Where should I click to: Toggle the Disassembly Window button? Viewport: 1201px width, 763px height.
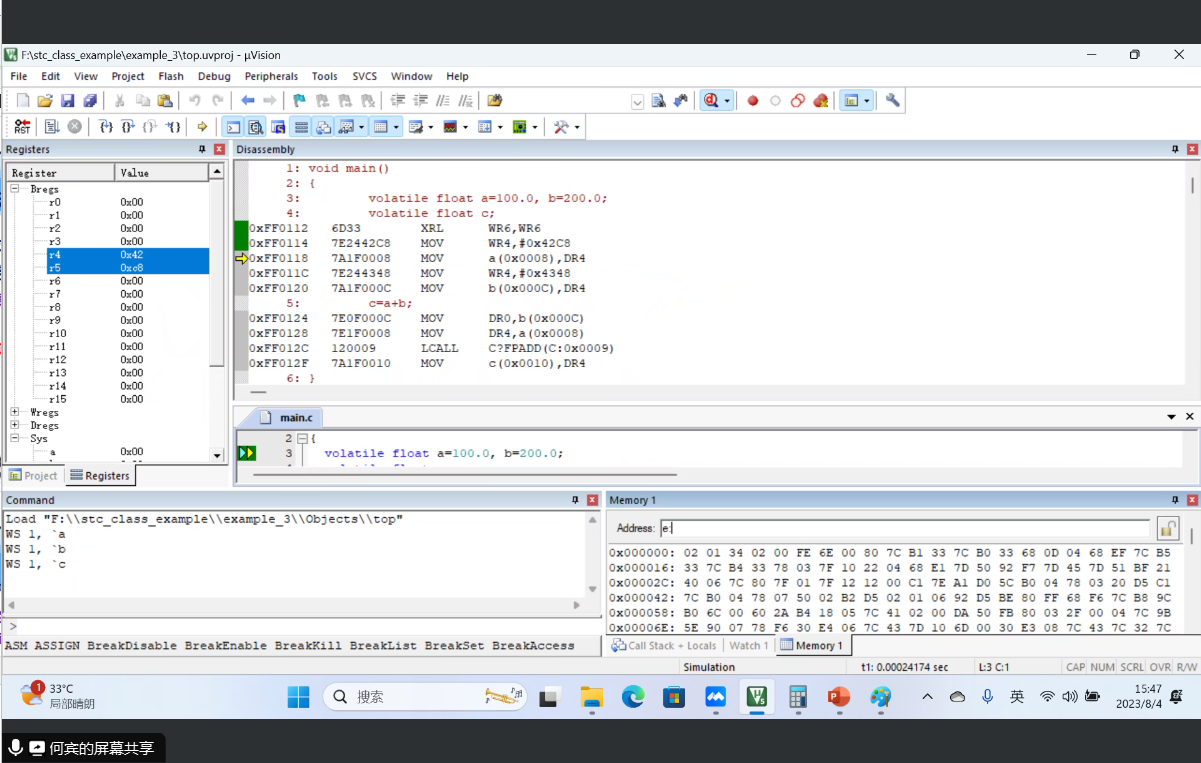(x=255, y=127)
